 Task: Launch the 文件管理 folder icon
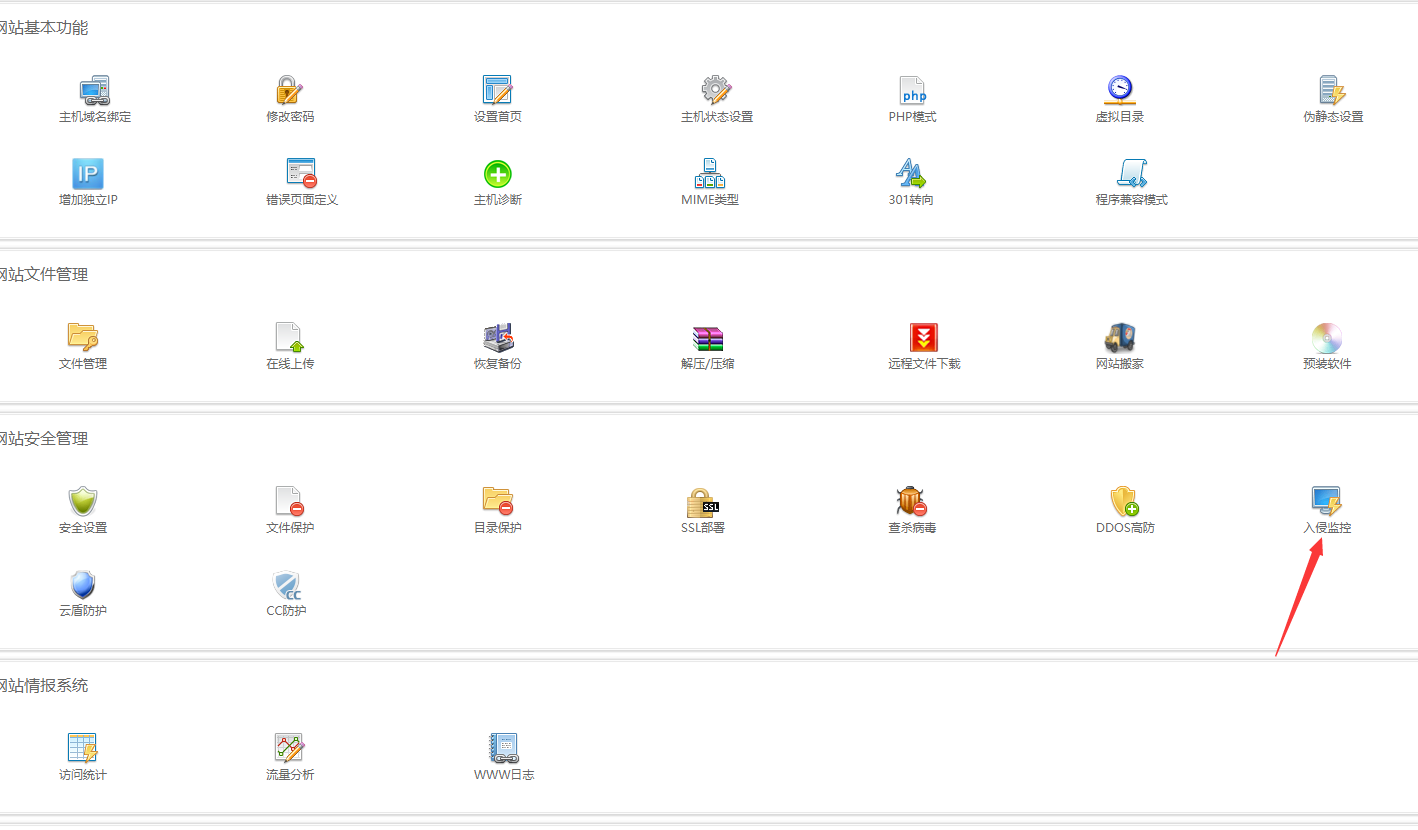point(82,337)
